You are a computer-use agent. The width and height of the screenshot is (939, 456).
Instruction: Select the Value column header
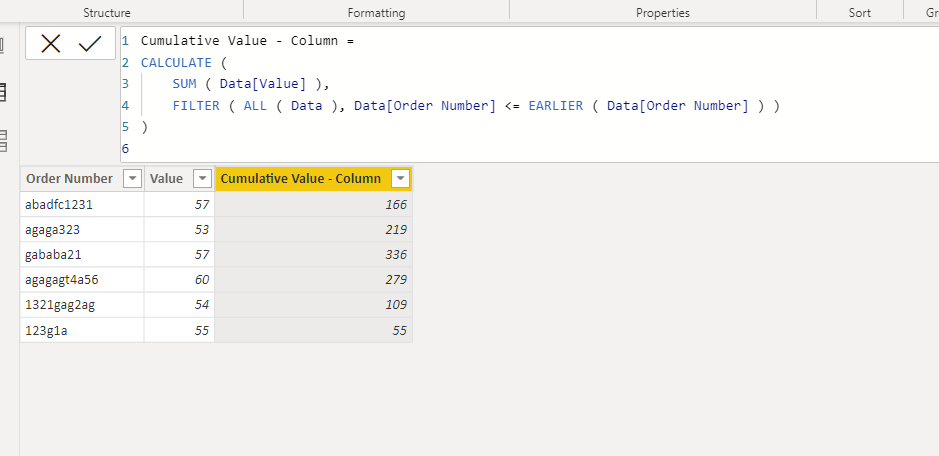tap(179, 179)
